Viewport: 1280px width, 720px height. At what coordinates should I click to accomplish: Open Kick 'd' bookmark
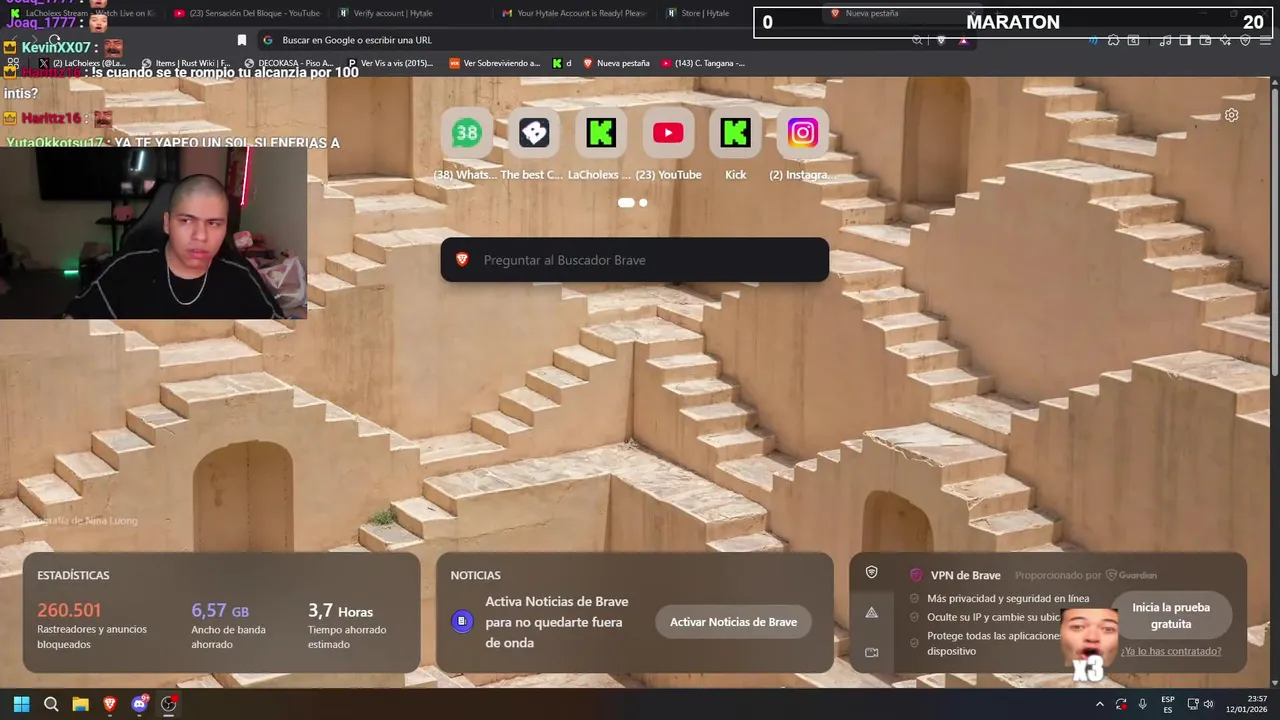pyautogui.click(x=562, y=63)
